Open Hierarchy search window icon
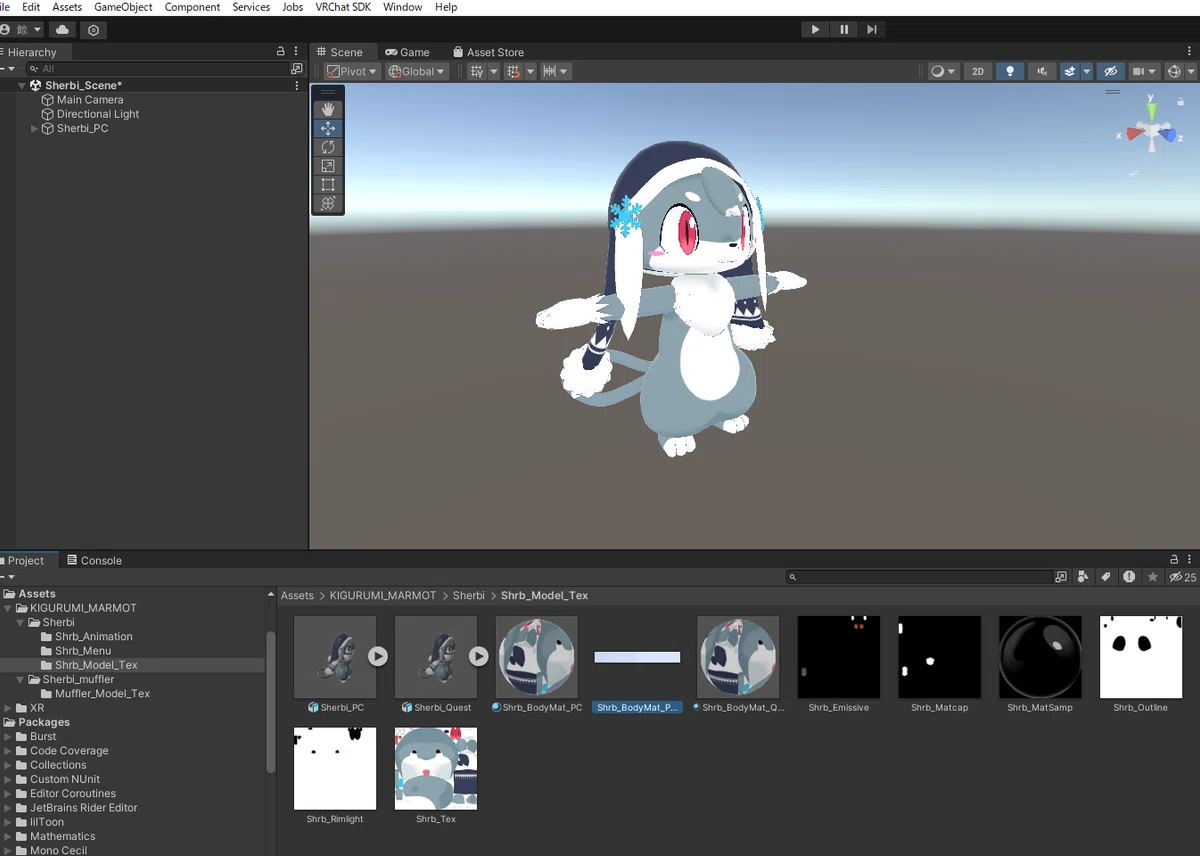Screen dimensions: 1200x856 [296, 69]
